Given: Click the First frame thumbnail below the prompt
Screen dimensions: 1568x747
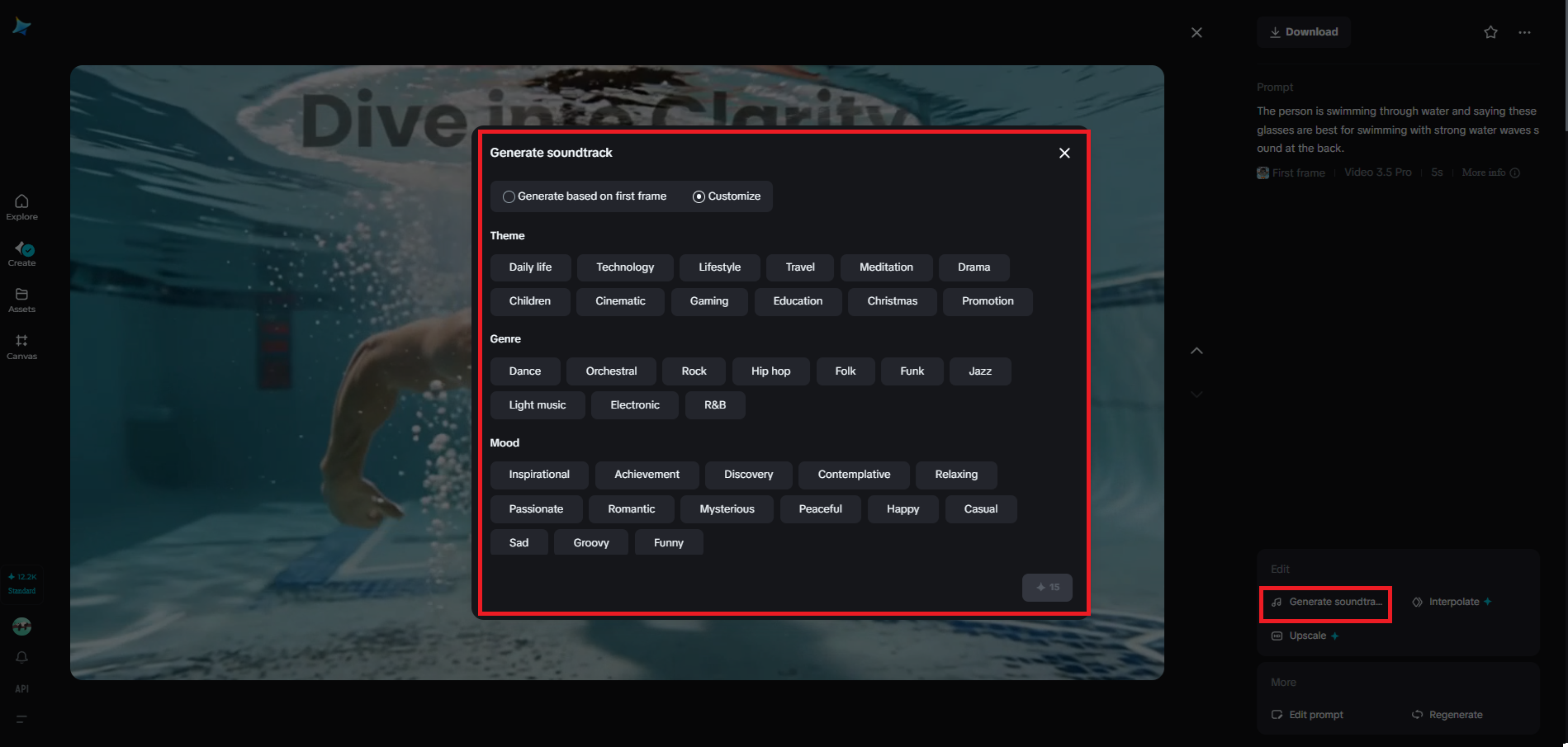Looking at the screenshot, I should point(1262,173).
